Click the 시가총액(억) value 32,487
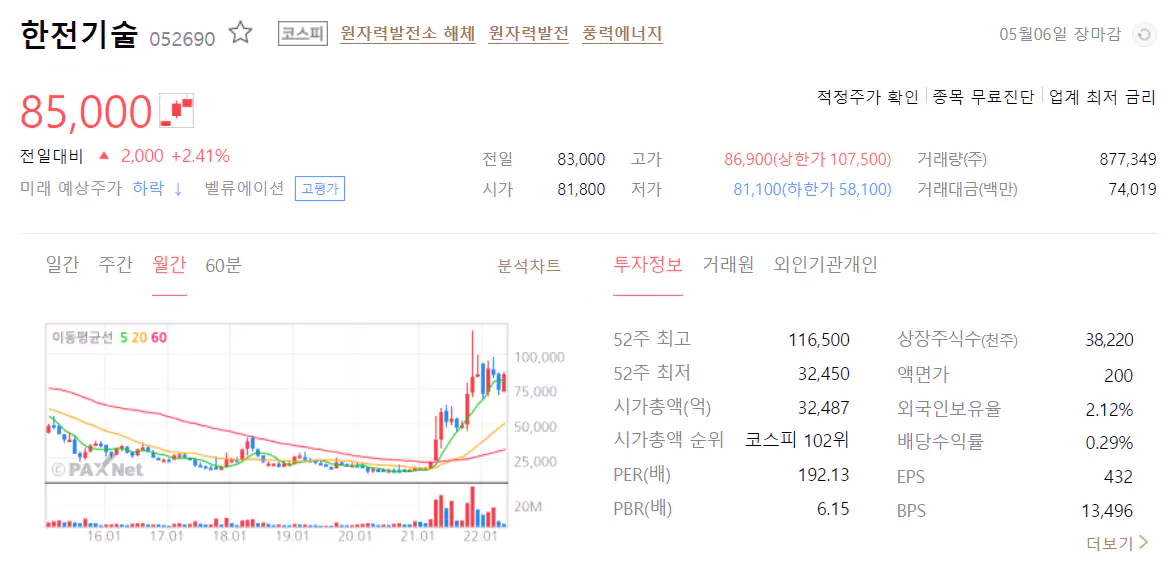 [824, 407]
